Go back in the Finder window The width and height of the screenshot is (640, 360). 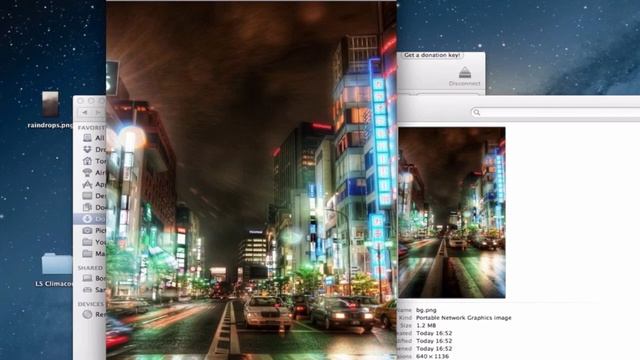click(x=84, y=112)
